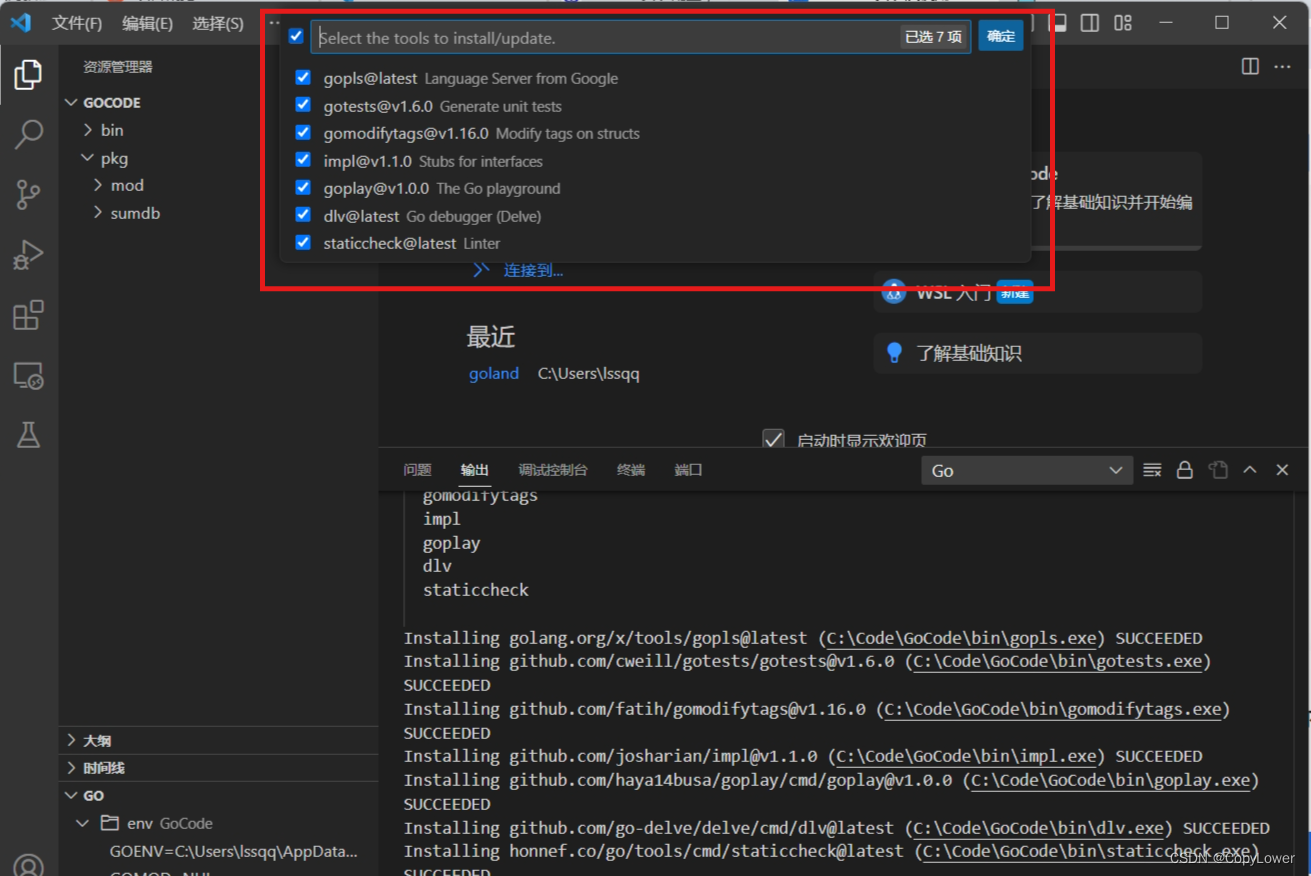Clear the output panel

pyautogui.click(x=1152, y=470)
